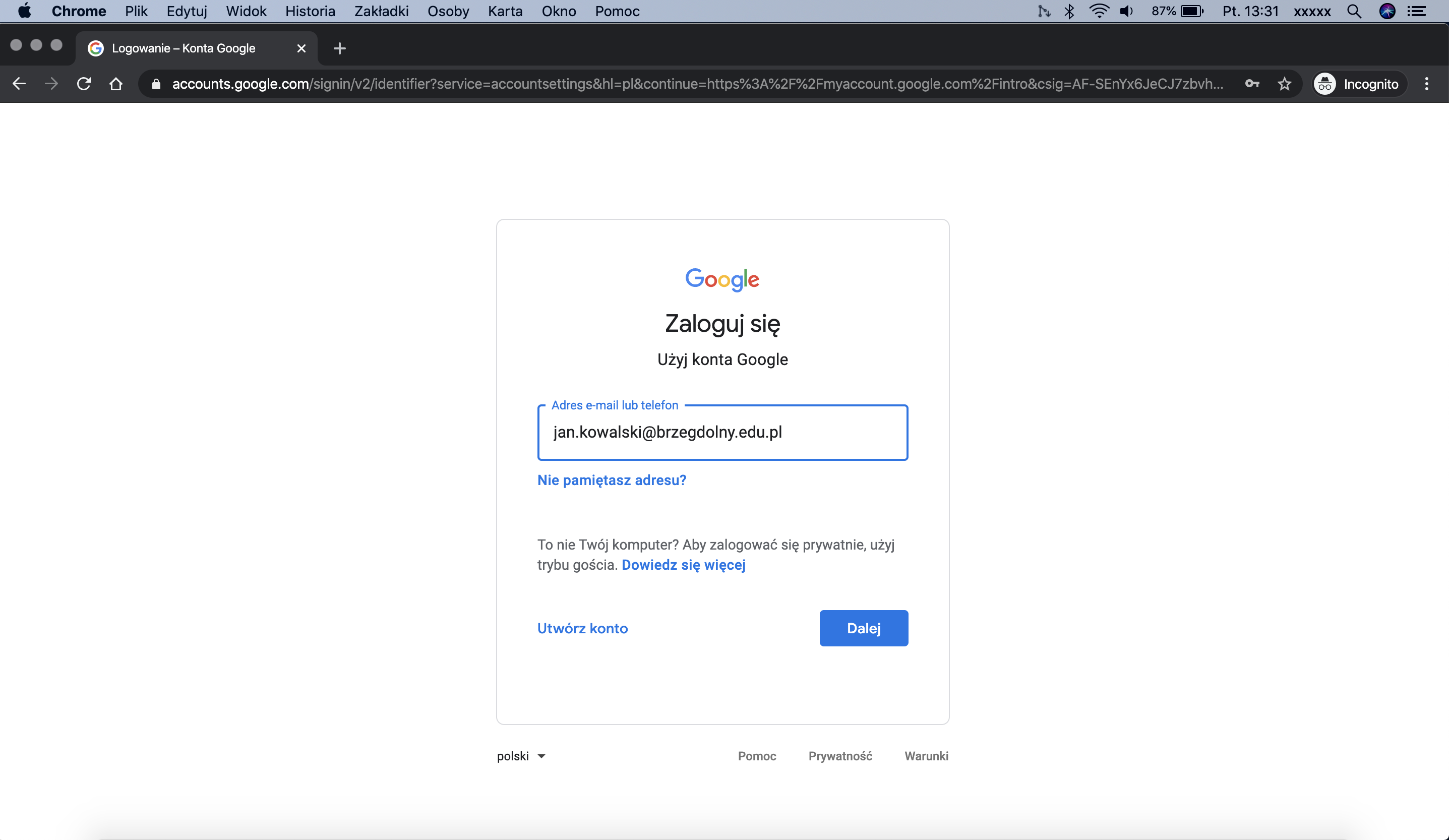Click Utwórz konto link
The height and width of the screenshot is (840, 1449).
click(x=582, y=628)
